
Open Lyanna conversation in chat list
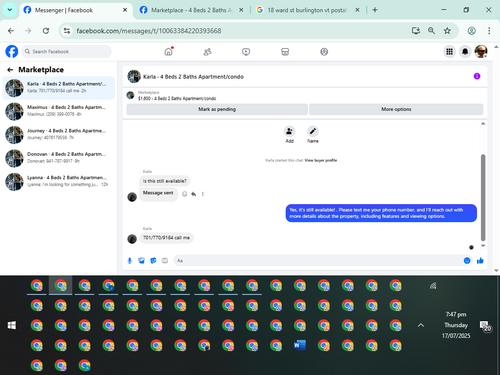59,182
